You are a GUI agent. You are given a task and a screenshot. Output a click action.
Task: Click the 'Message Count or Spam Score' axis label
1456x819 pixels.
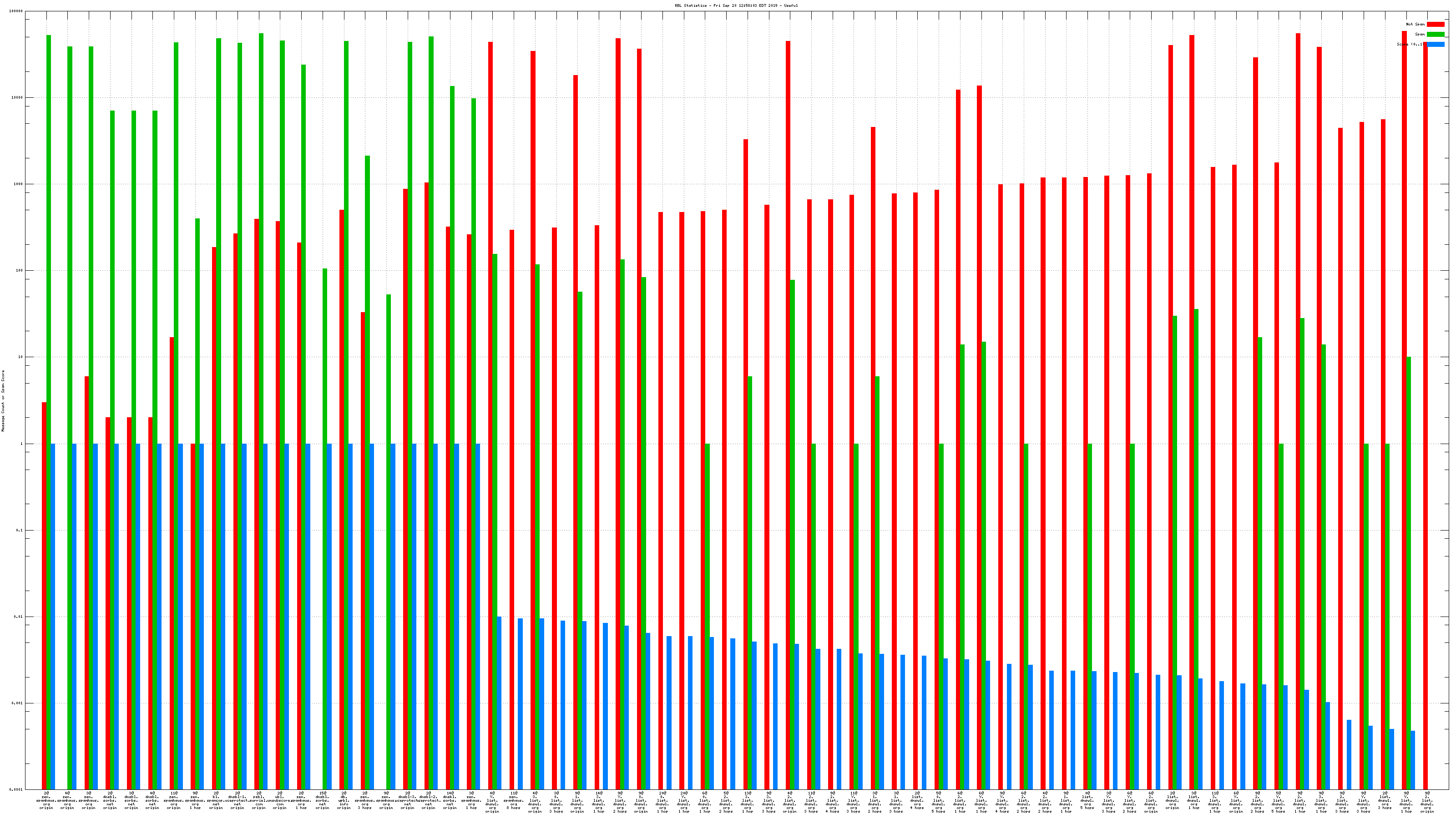coord(3,401)
